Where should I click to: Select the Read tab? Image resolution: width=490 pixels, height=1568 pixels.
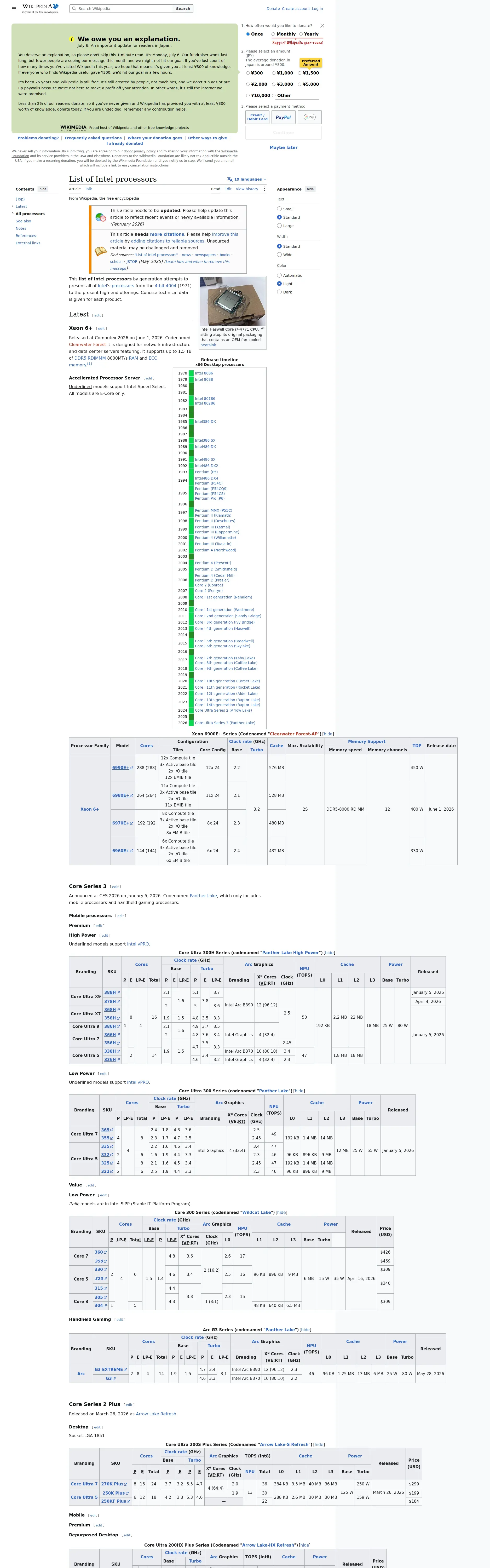(x=216, y=189)
